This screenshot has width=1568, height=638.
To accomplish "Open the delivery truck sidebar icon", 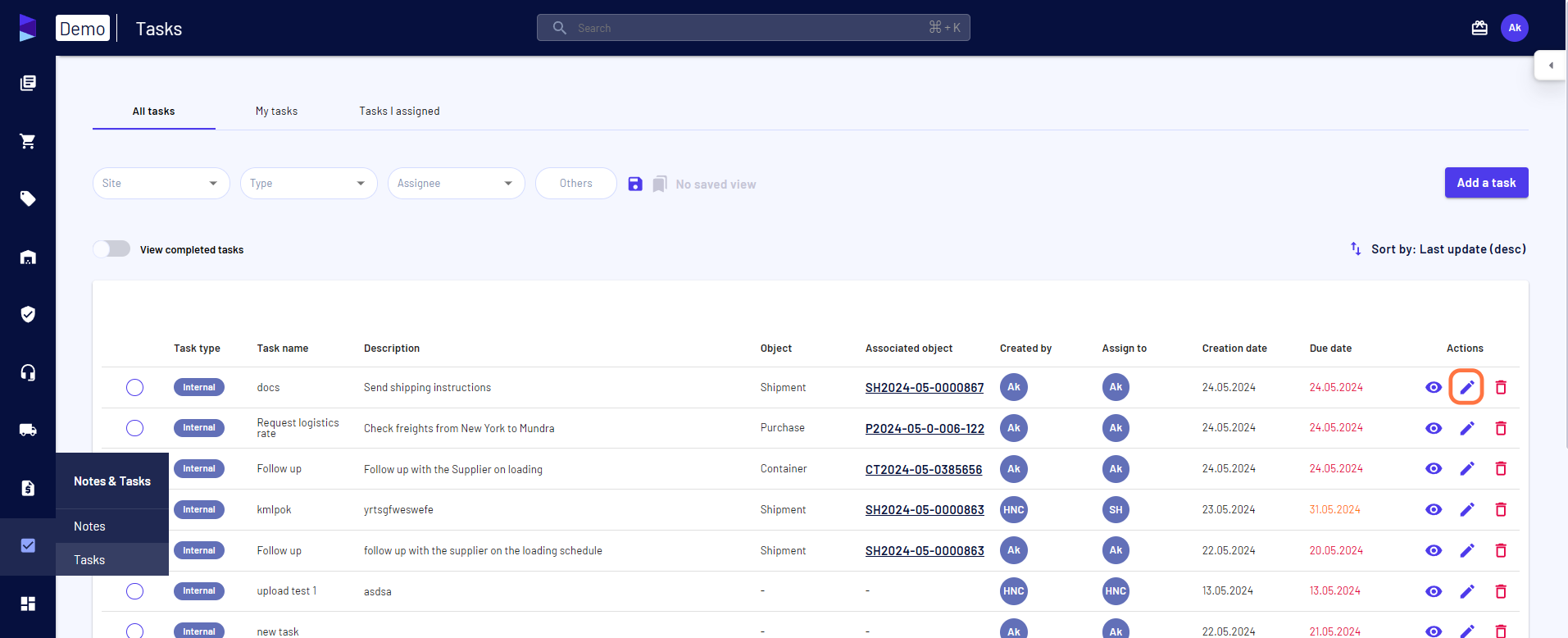I will point(28,430).
